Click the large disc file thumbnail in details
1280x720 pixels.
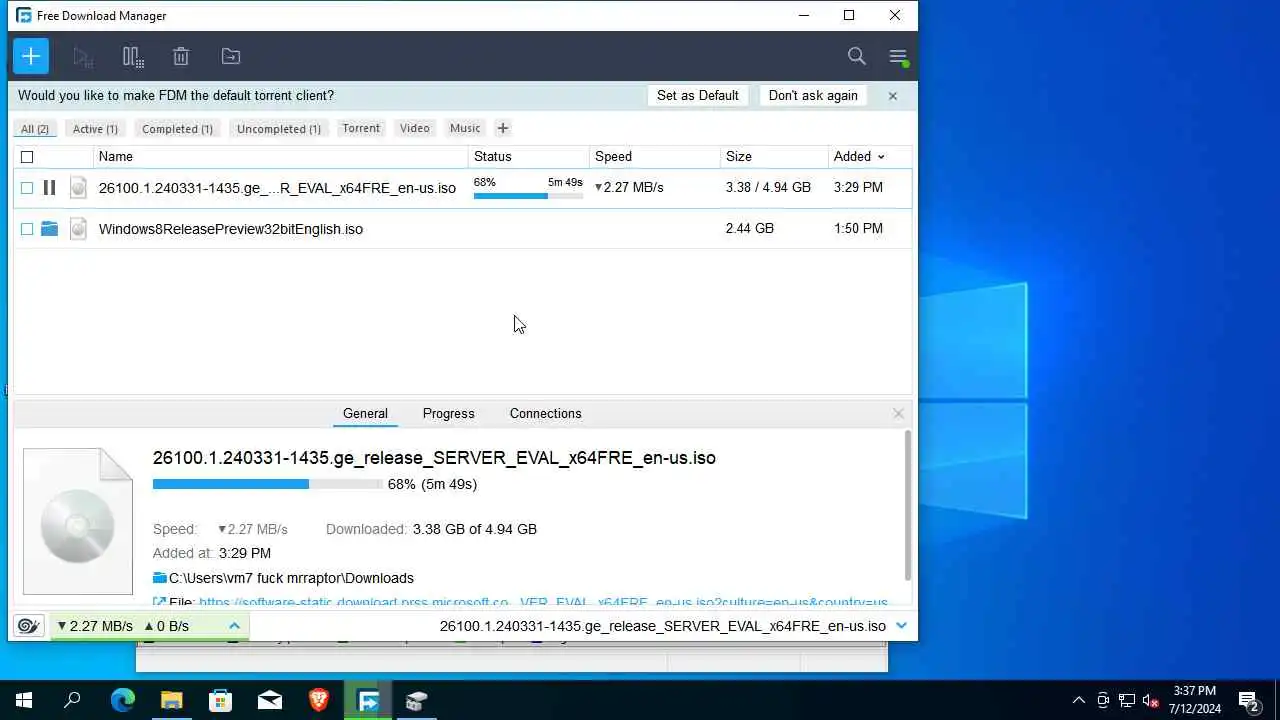click(78, 521)
